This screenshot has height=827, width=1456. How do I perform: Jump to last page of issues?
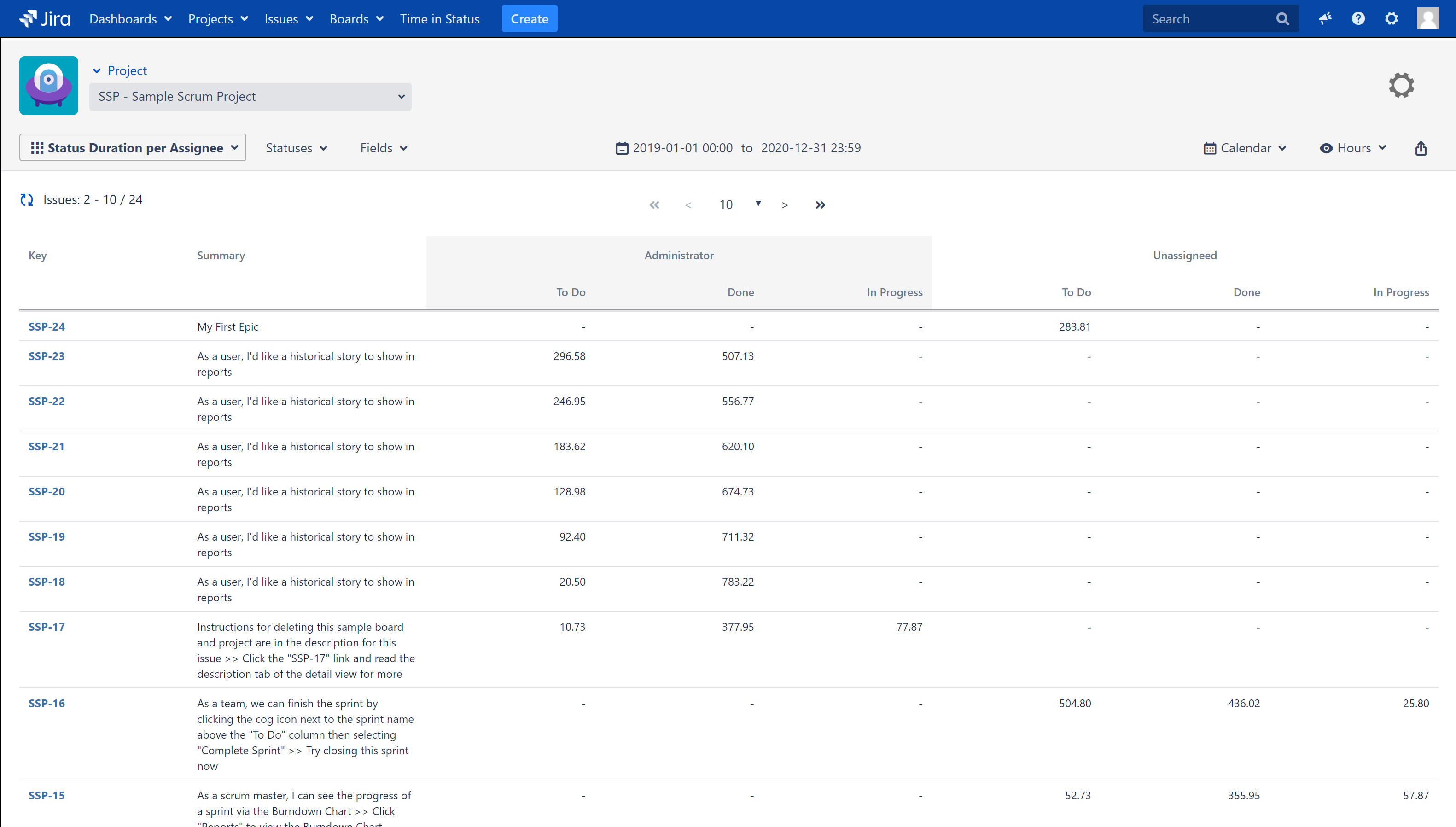[820, 205]
